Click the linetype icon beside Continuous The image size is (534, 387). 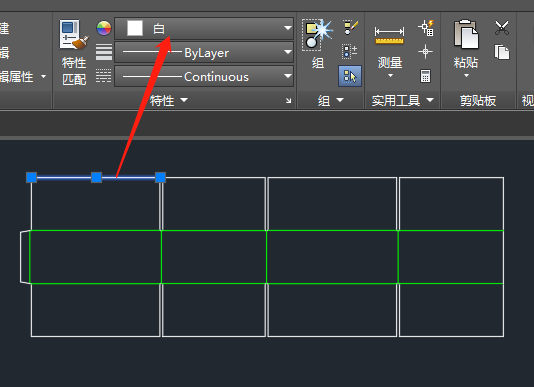[104, 76]
